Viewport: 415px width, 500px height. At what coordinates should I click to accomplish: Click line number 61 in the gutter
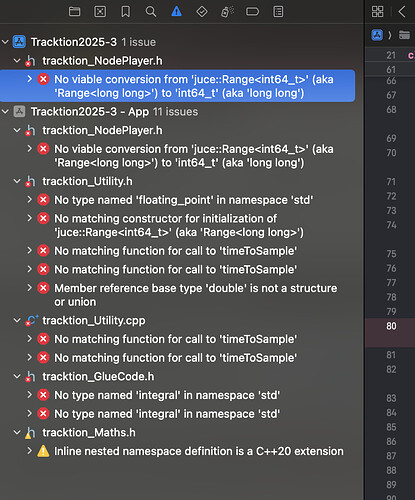pos(391,70)
